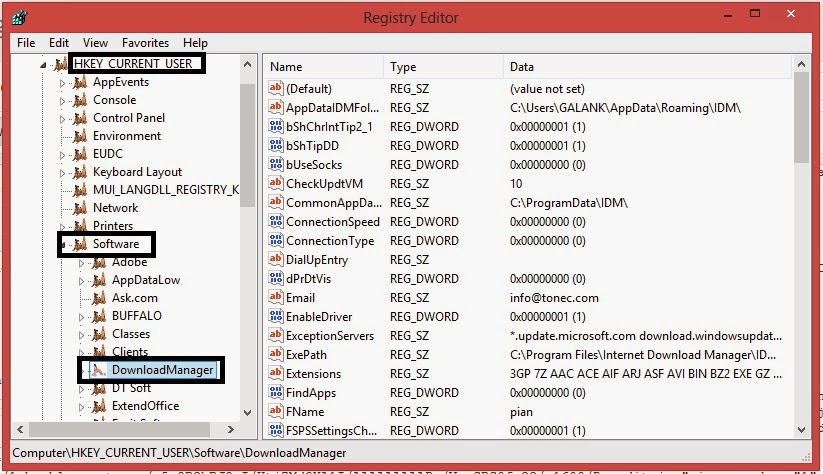This screenshot has width=823, height=474.
Task: Click tree pane scroll-down arrow
Action: click(x=248, y=413)
